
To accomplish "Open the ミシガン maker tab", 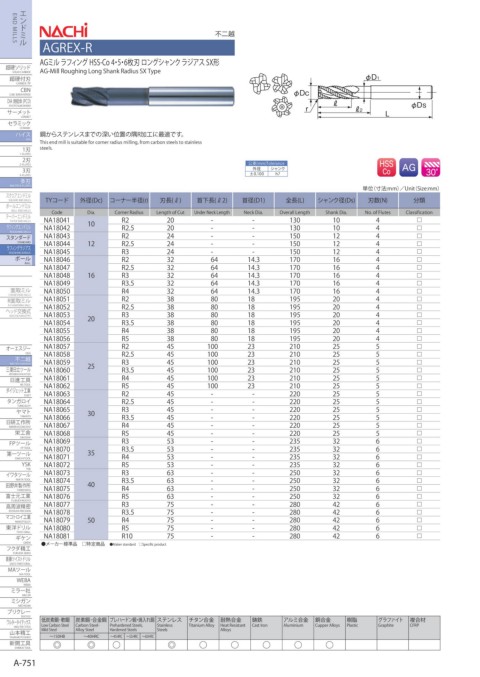I will tap(16, 602).
